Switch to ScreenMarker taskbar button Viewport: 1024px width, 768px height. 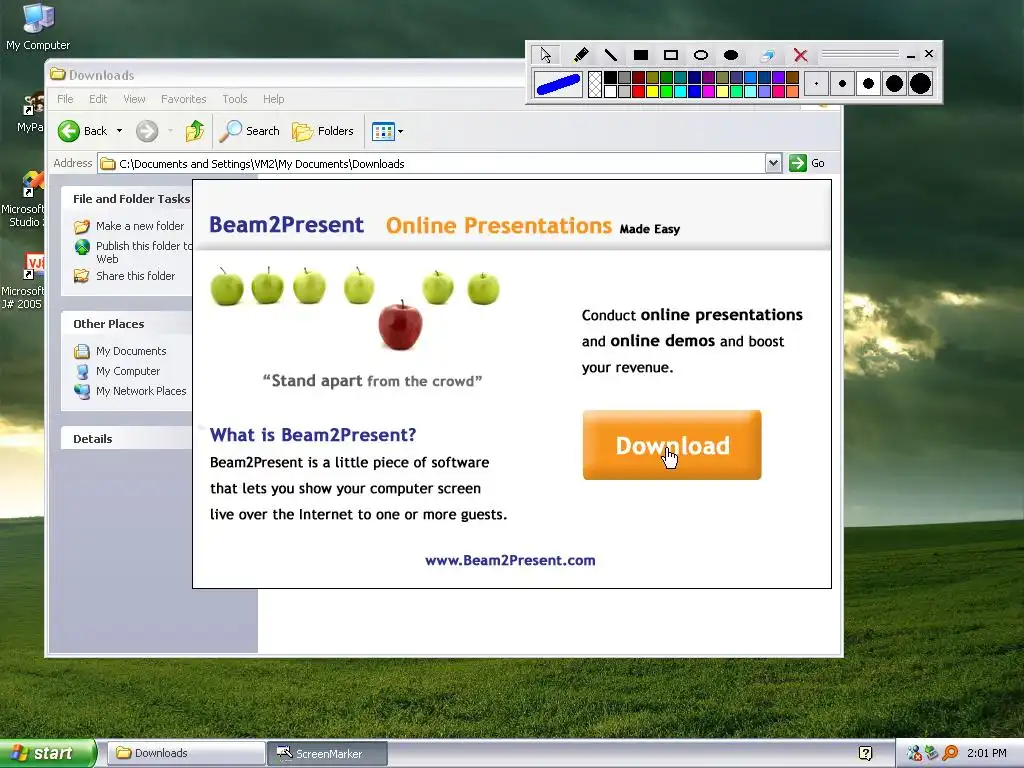tap(328, 753)
